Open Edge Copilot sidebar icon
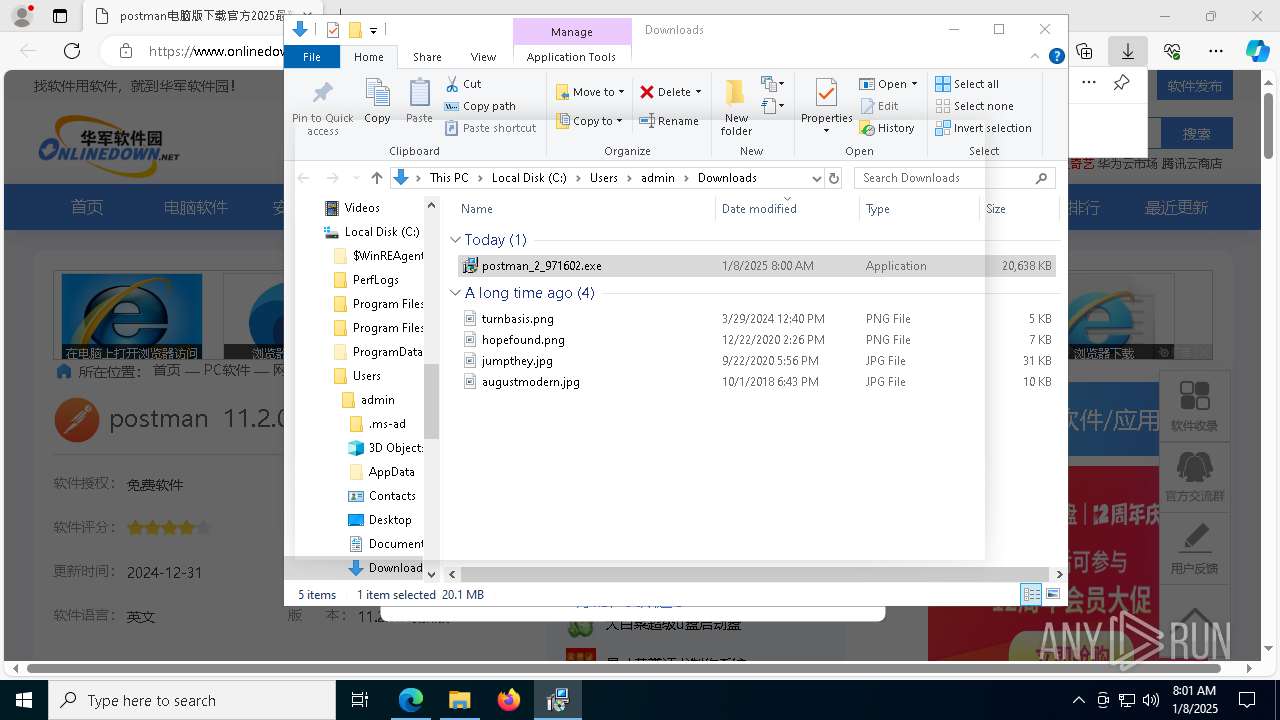The image size is (1280, 720). [1257, 51]
